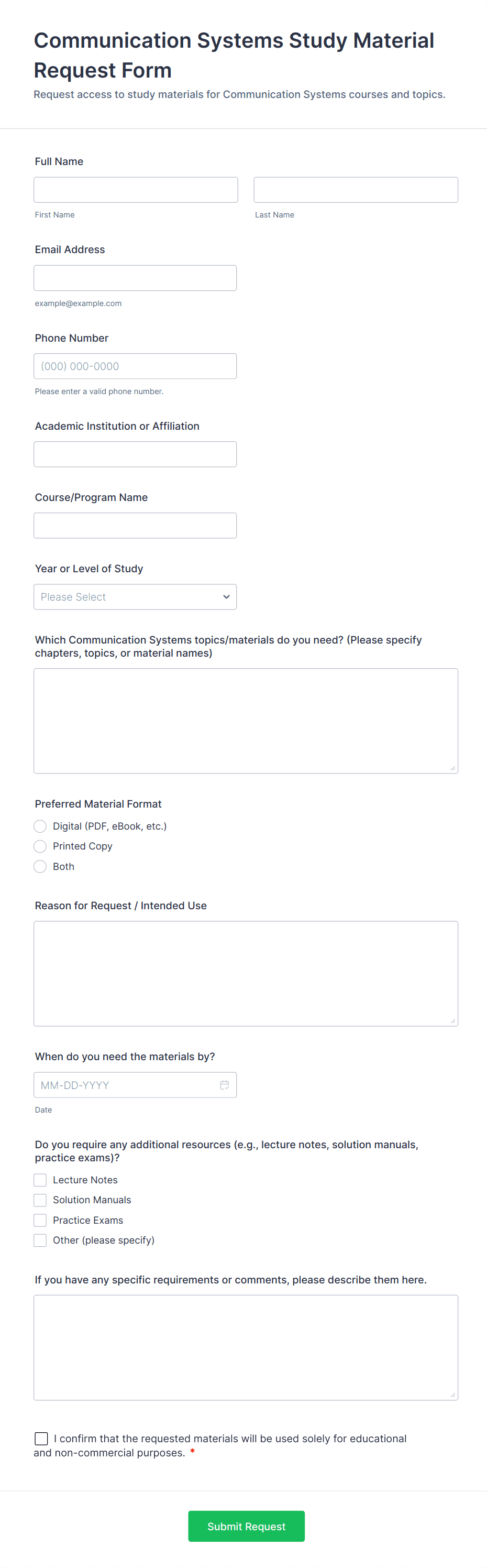Select the Email Address text box
The image size is (487, 1568).
click(135, 278)
